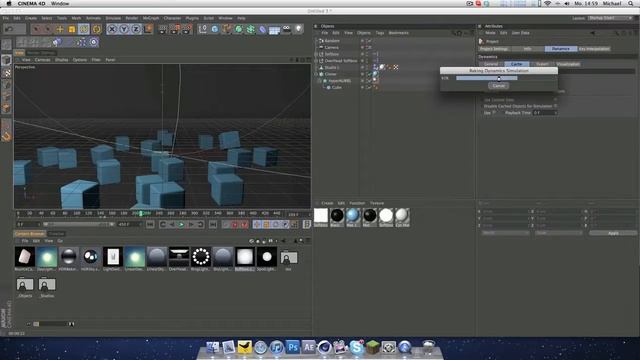Open the MoGraph menu

click(151, 18)
